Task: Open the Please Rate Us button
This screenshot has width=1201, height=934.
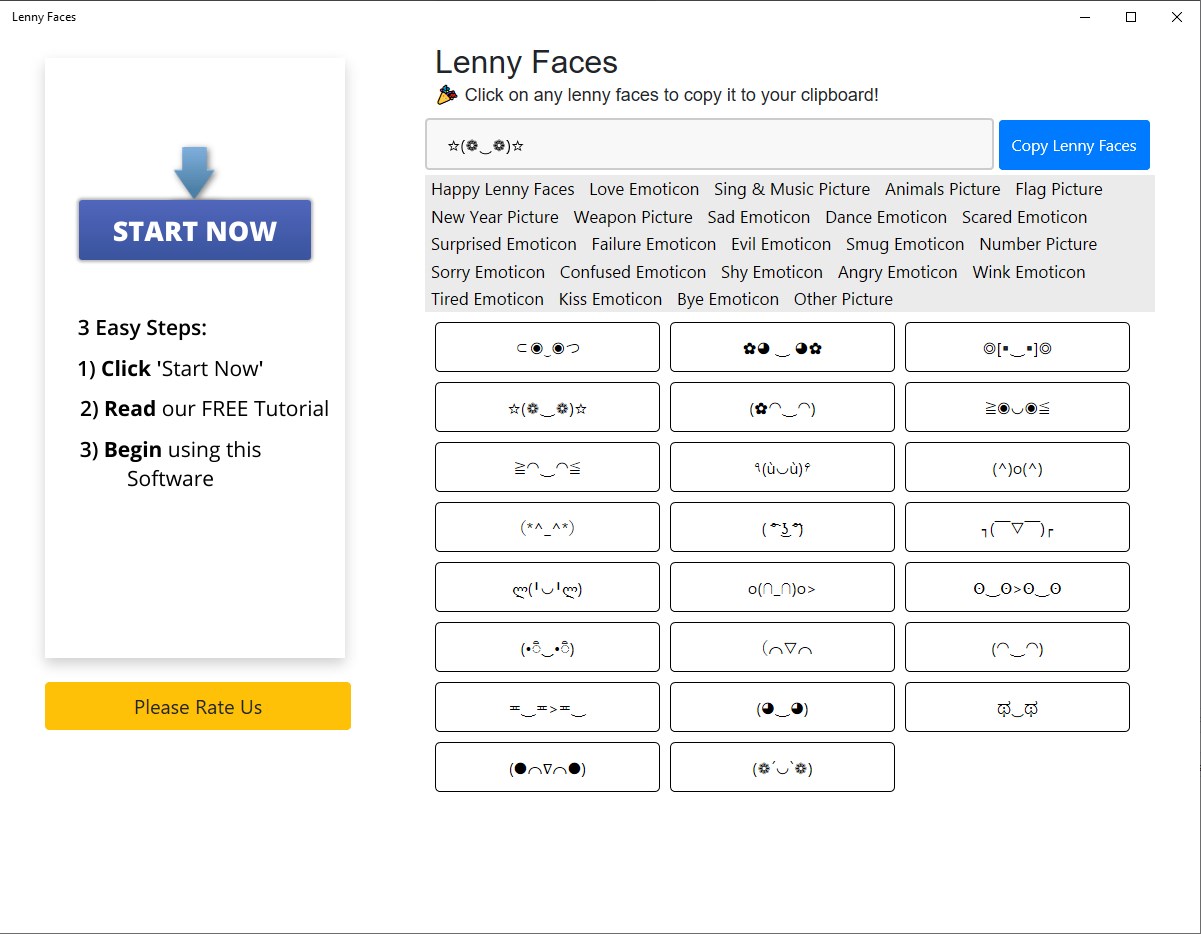Action: coord(198,707)
